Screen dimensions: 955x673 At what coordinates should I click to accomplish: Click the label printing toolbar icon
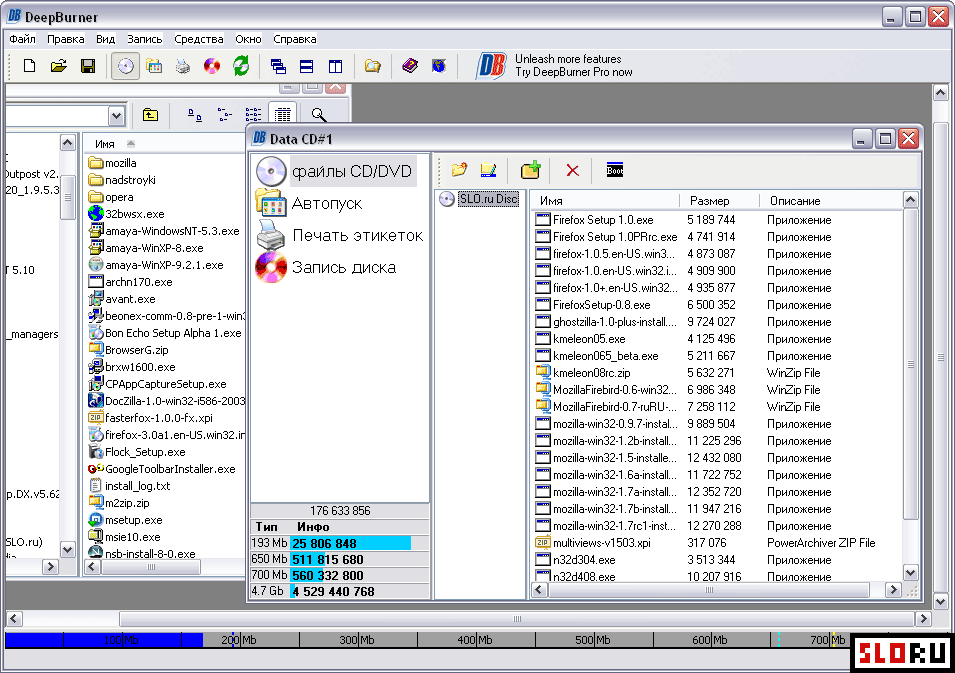coord(183,66)
